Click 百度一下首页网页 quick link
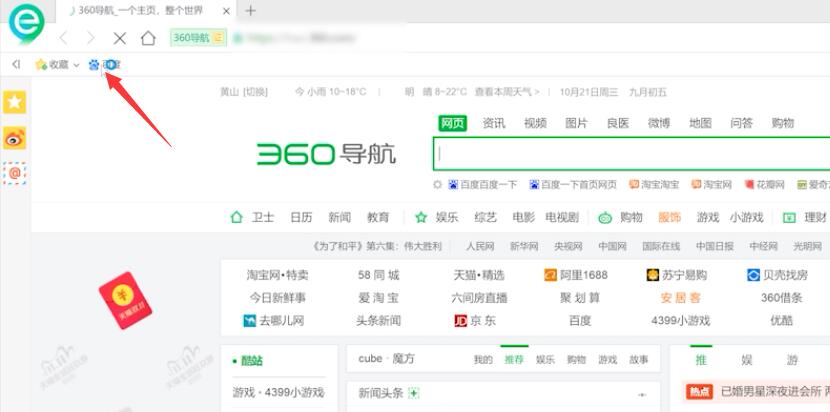This screenshot has height=412, width=830. point(573,185)
